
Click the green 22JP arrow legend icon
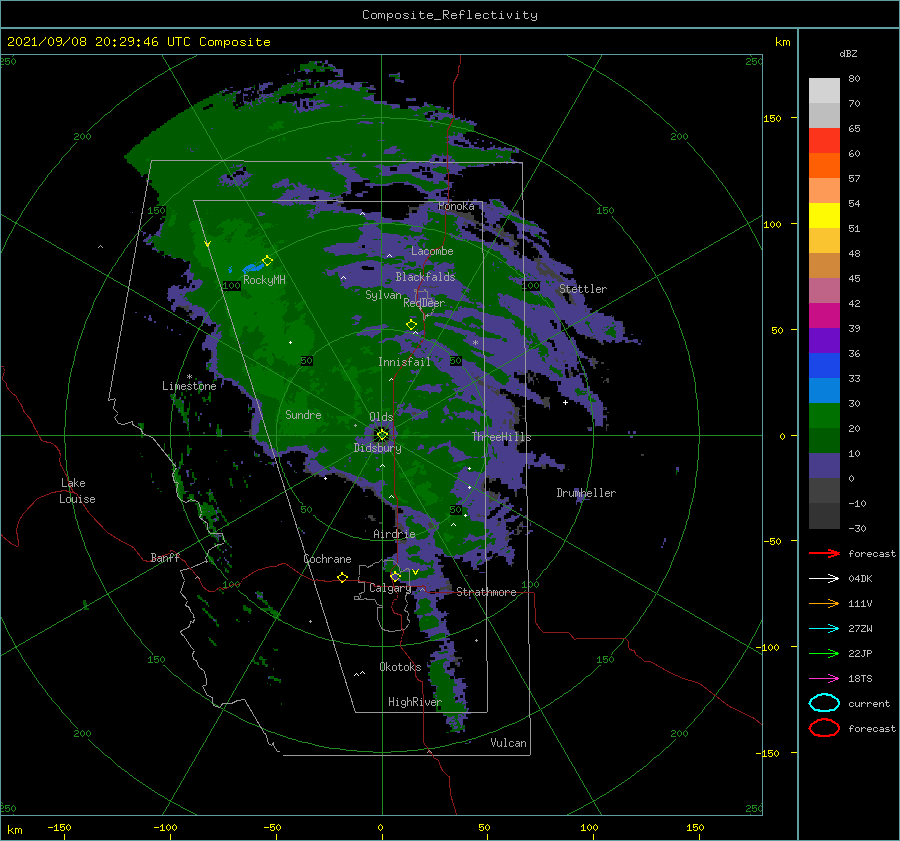click(824, 653)
